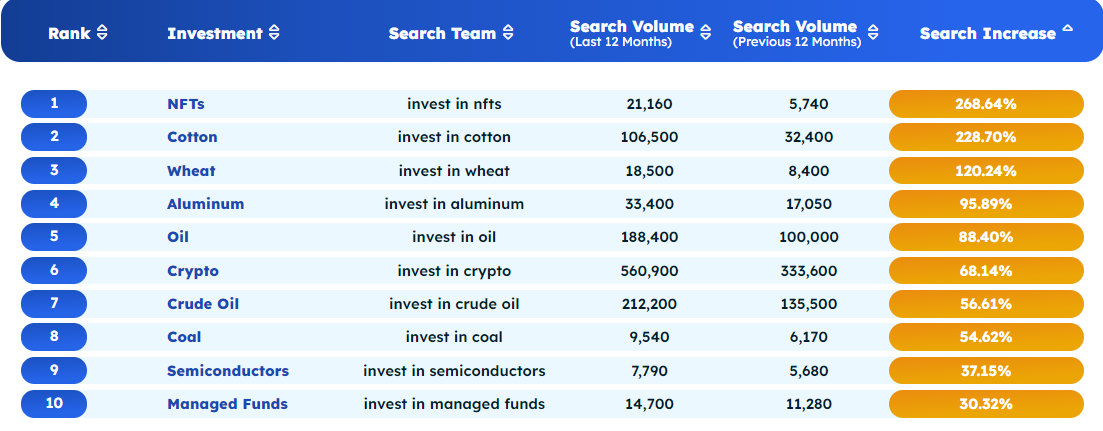Open the Crypto investment entry
This screenshot has width=1103, height=431.
193,271
